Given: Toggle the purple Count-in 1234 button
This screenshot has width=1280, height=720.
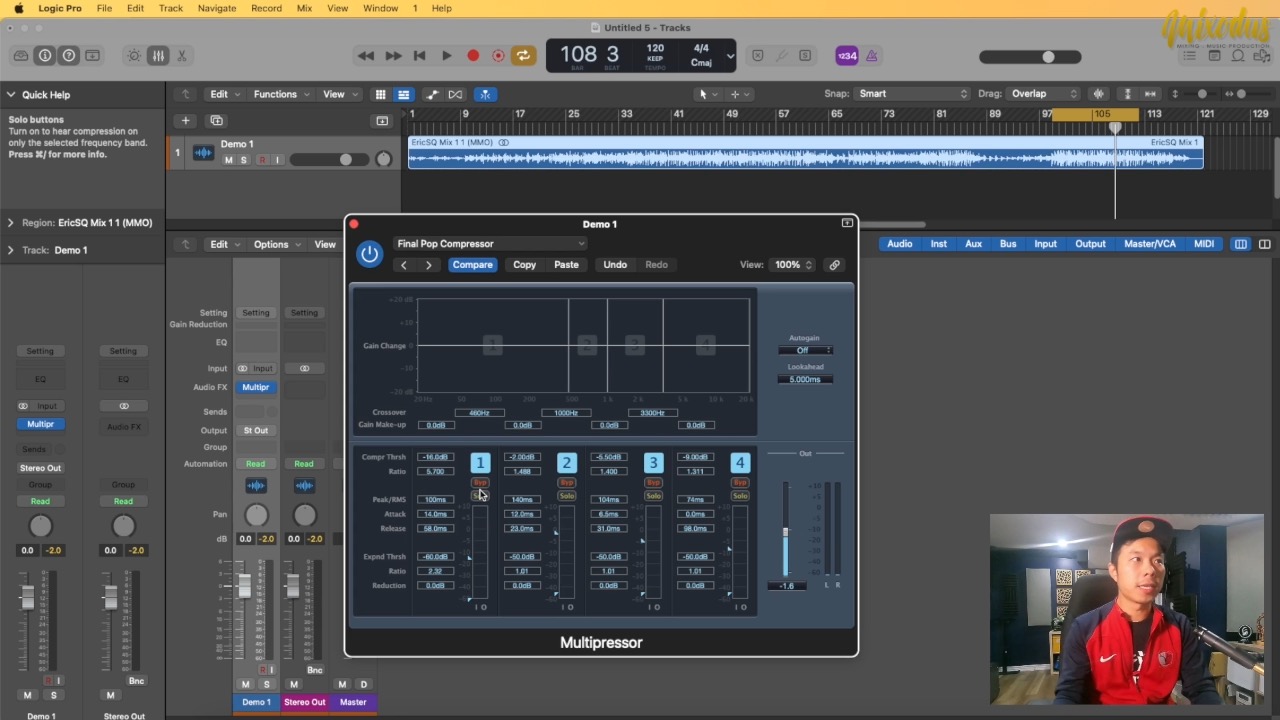Looking at the screenshot, I should click(847, 56).
